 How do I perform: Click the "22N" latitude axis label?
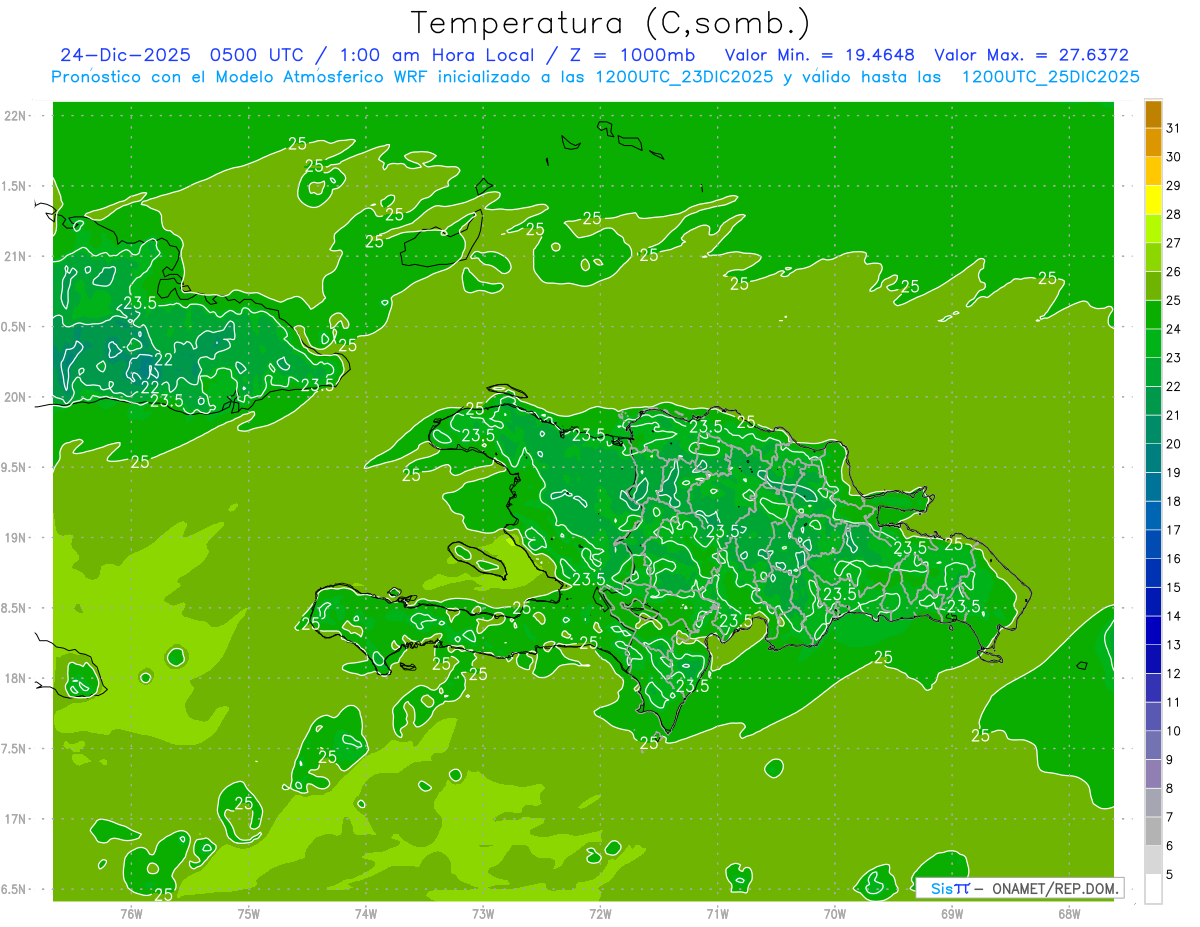14,116
